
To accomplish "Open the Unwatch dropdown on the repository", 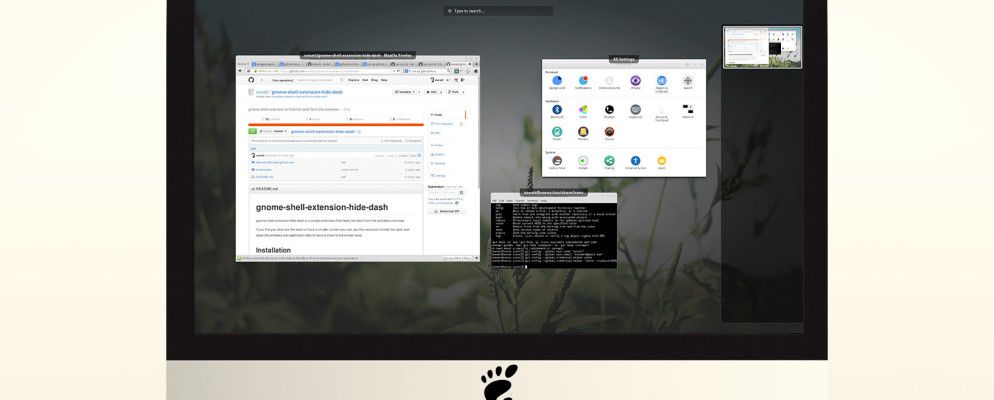I will tap(405, 92).
